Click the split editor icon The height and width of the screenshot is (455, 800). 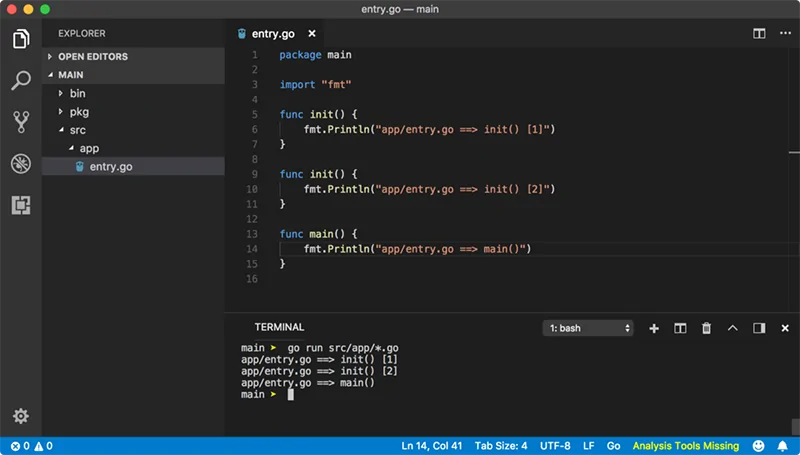click(x=759, y=33)
